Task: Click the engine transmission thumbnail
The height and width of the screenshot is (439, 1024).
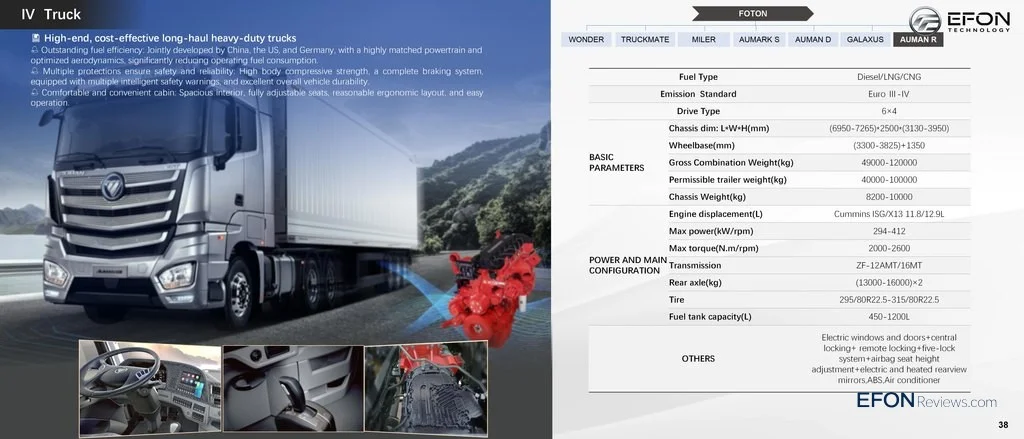Action: (x=426, y=389)
